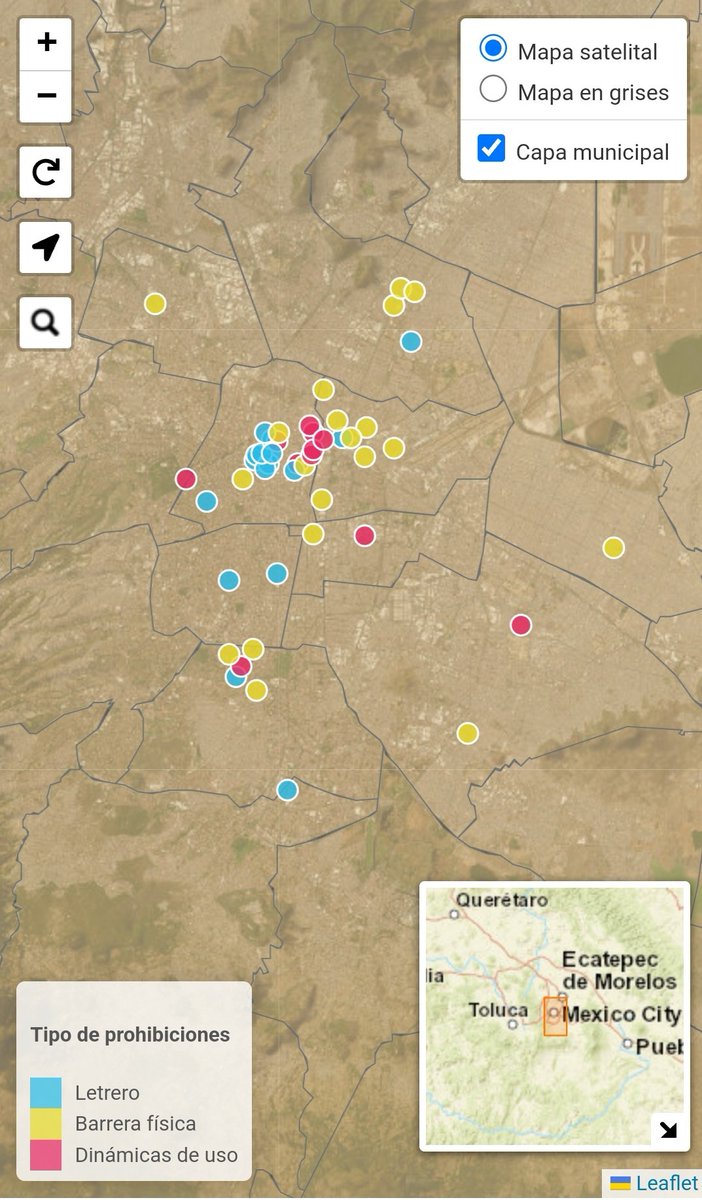Click the orange extent box in minimap
This screenshot has width=702, height=1200.
point(555,1016)
